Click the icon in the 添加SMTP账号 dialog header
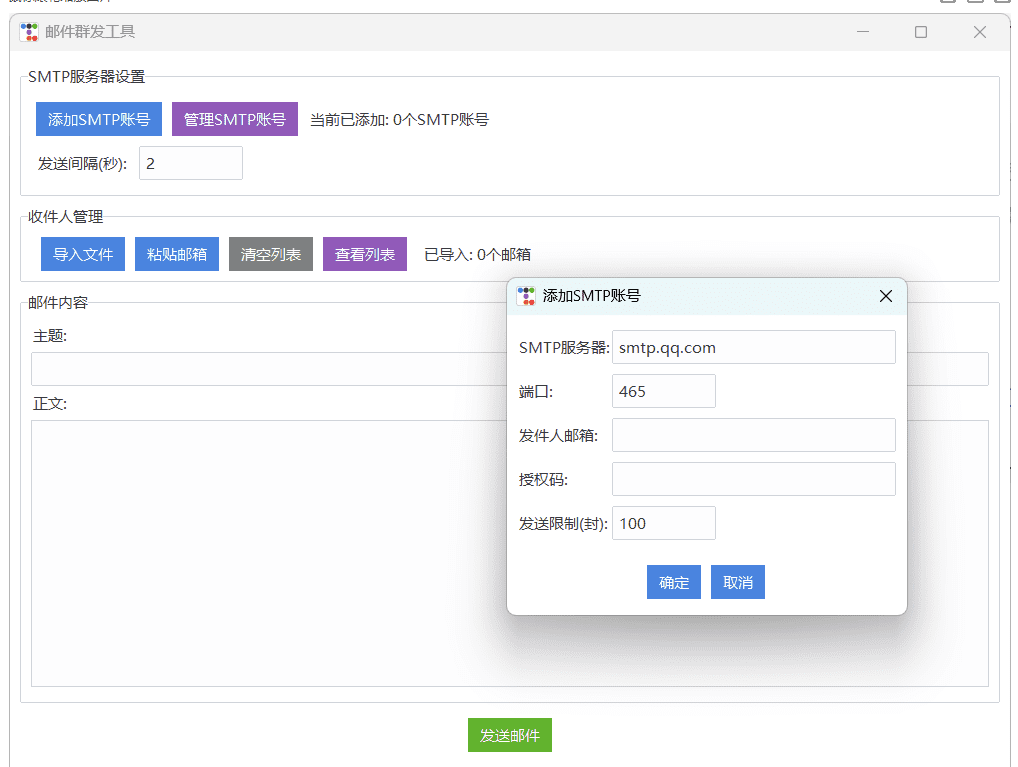The image size is (1018, 767). (x=527, y=296)
